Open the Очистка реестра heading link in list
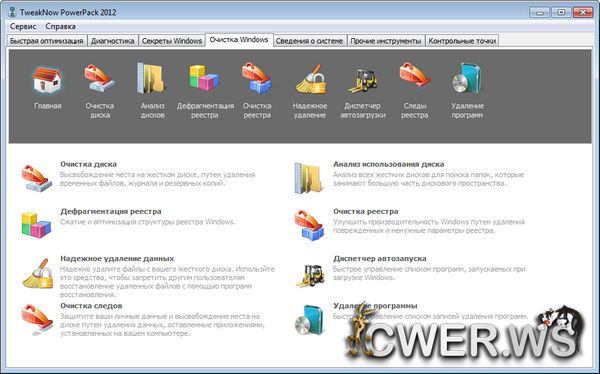 pyautogui.click(x=365, y=211)
